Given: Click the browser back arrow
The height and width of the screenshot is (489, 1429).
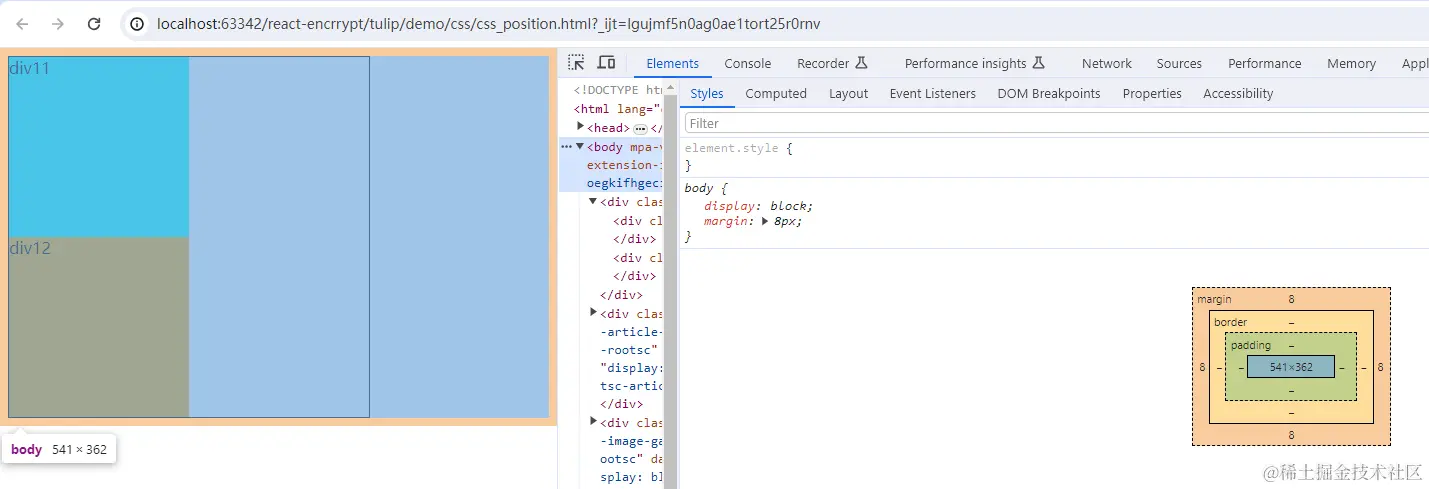Looking at the screenshot, I should [23, 23].
